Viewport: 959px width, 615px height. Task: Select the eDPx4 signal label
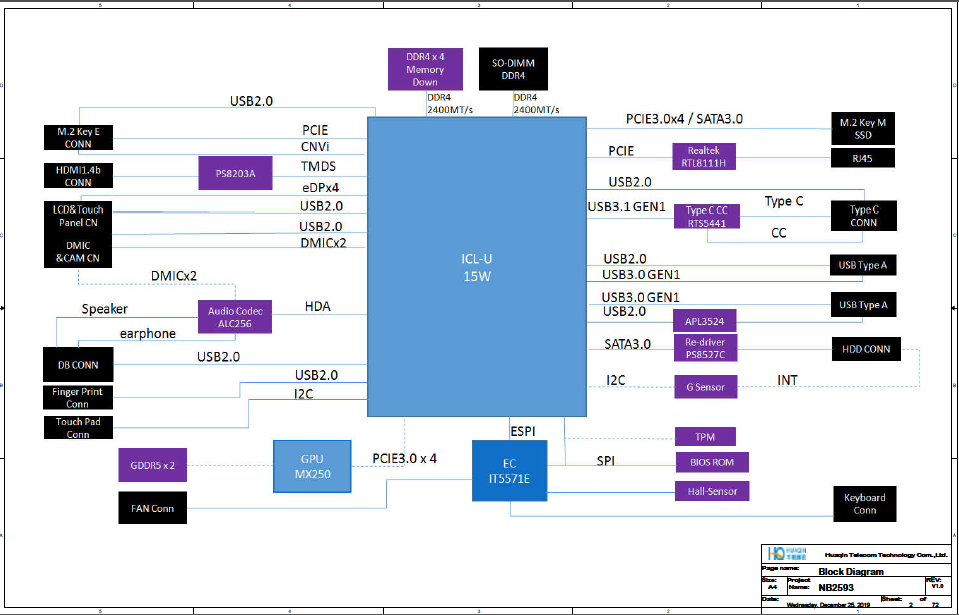(x=320, y=188)
